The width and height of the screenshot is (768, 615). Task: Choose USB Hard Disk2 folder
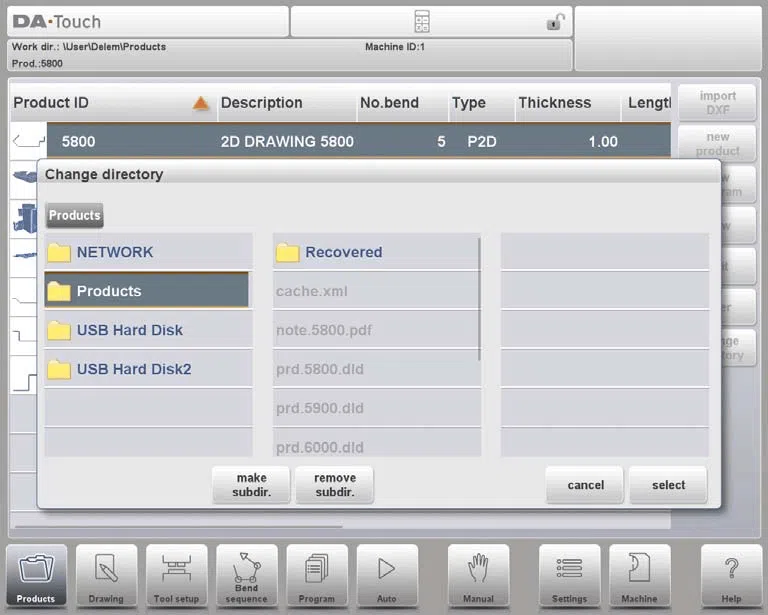[x=148, y=369]
